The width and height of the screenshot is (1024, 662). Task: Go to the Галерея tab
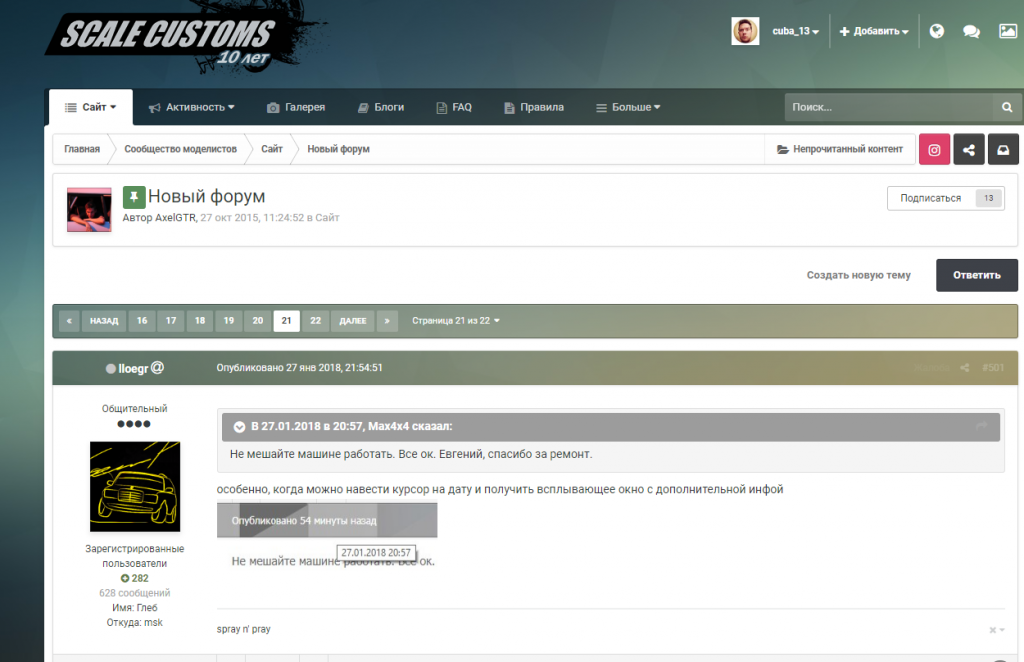296,107
